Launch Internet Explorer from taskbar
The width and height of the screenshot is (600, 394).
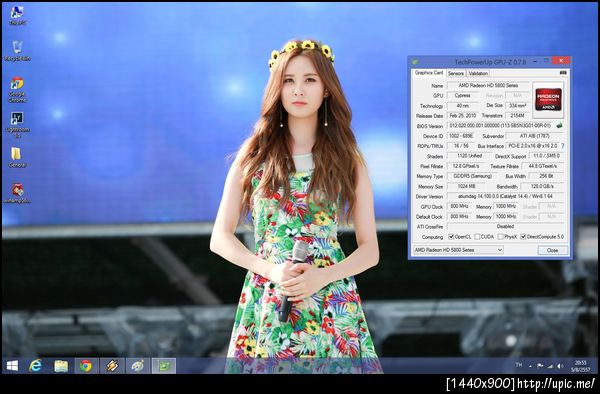[36, 366]
